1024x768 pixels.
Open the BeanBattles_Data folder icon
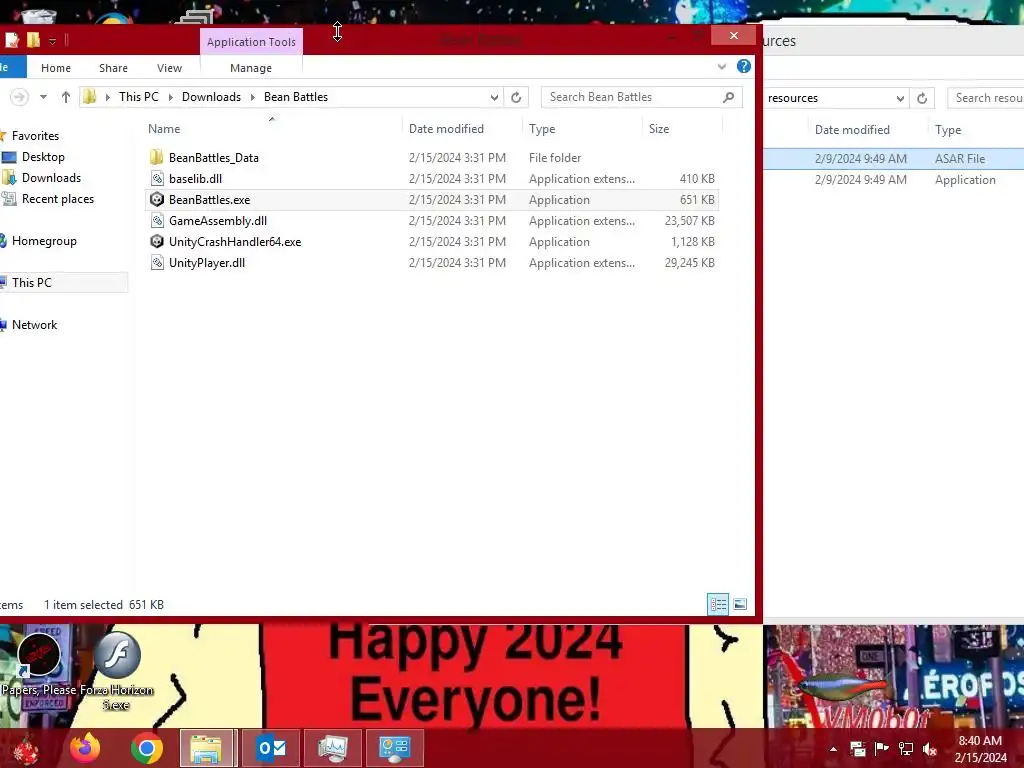pos(156,157)
